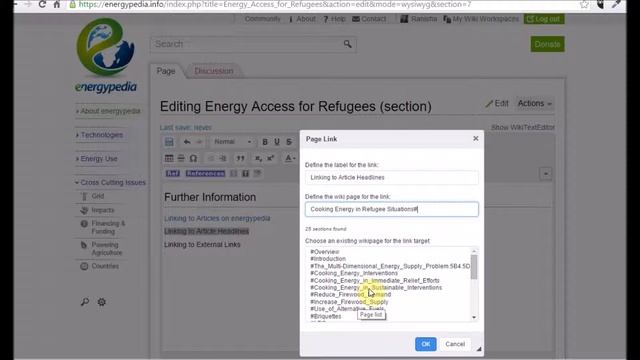Focus the wiki page link input
The width and height of the screenshot is (640, 360).
[391, 209]
